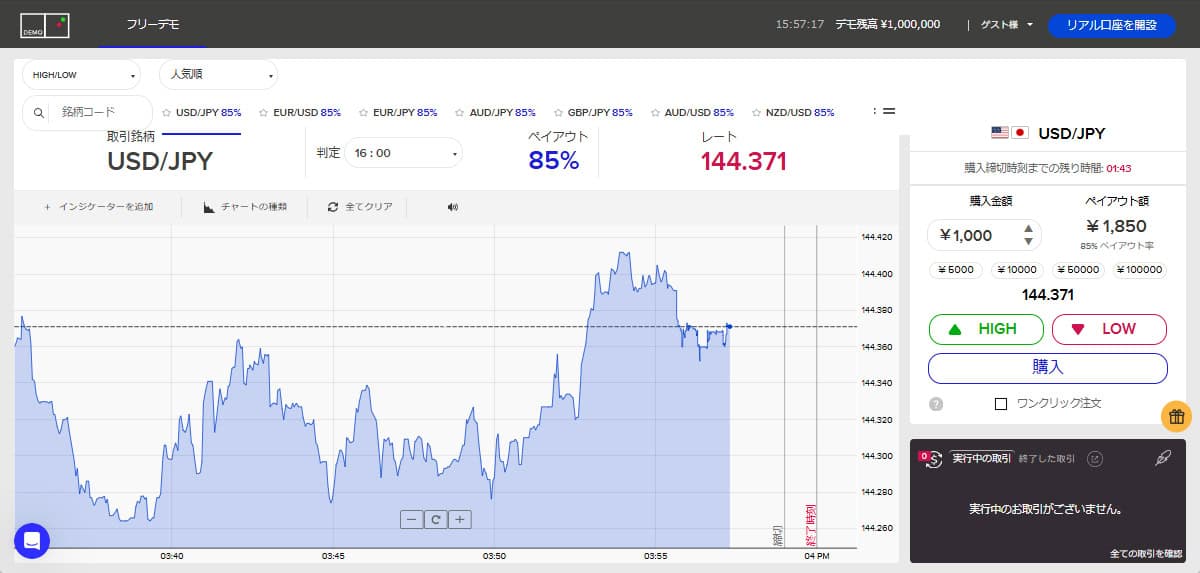Open the chat support bubble icon
The image size is (1200, 573).
(32, 541)
